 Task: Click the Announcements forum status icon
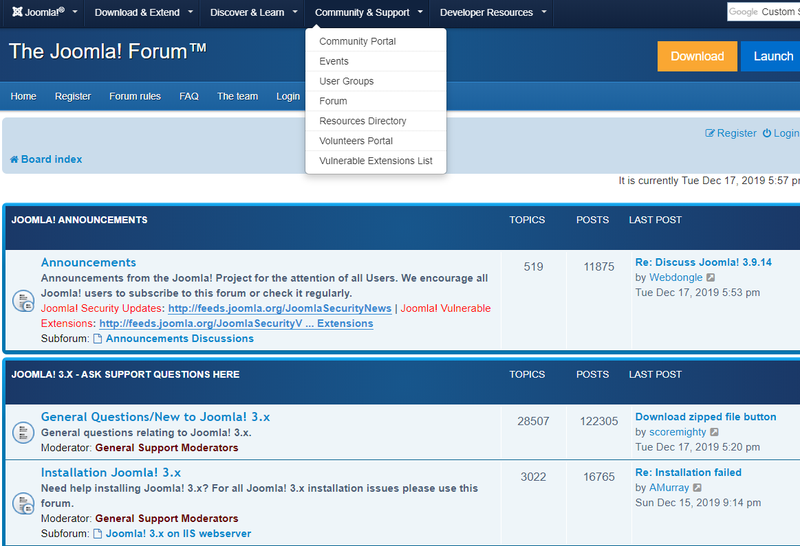click(x=23, y=301)
